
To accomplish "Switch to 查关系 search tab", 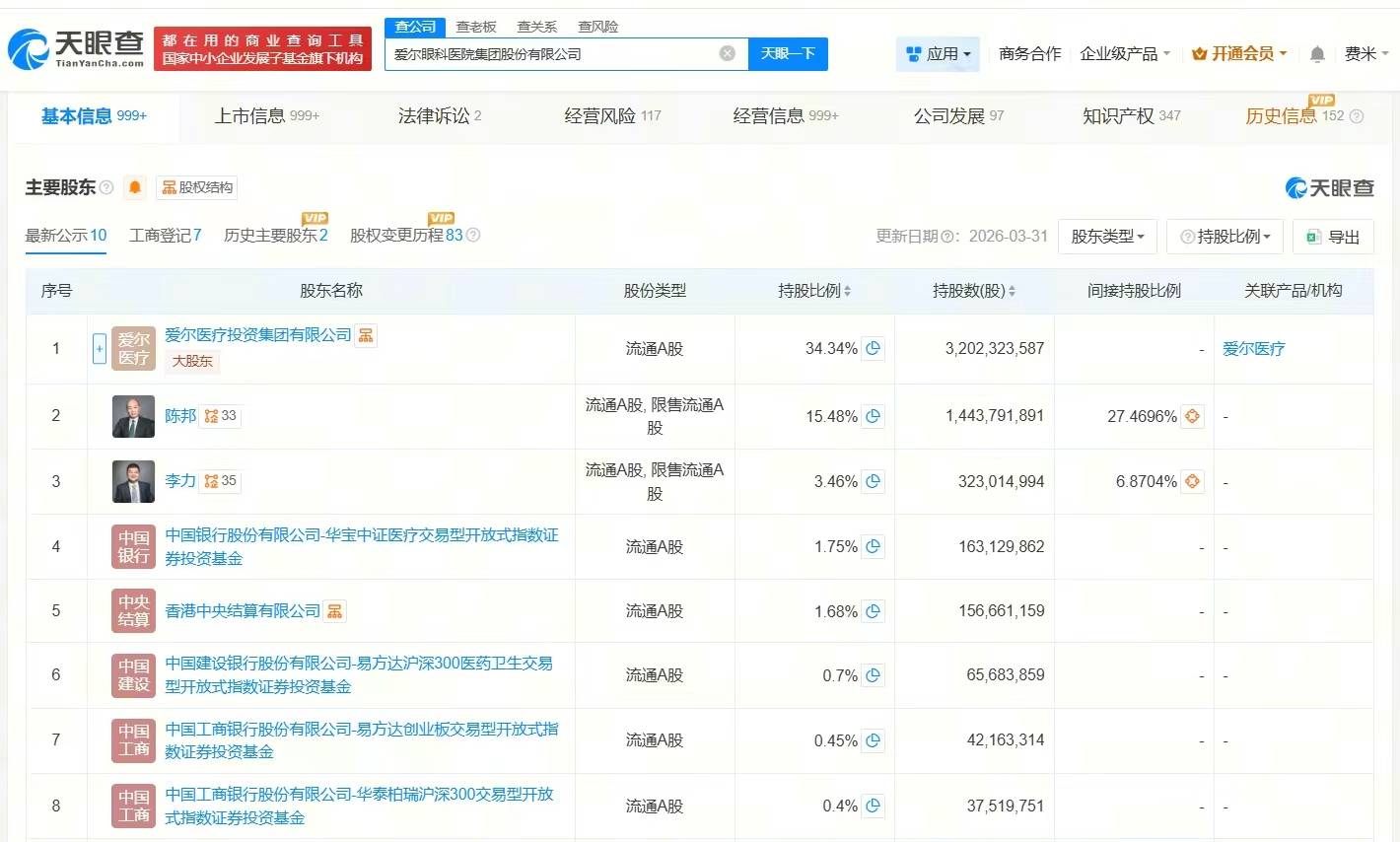I will point(537,27).
